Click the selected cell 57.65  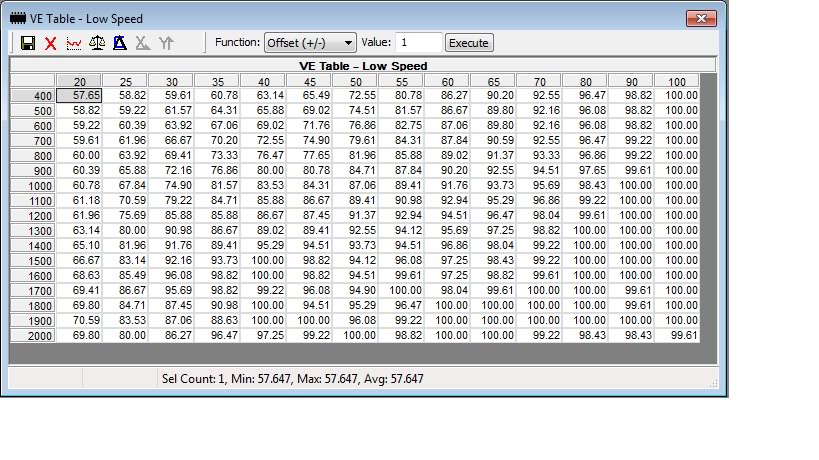pos(79,96)
